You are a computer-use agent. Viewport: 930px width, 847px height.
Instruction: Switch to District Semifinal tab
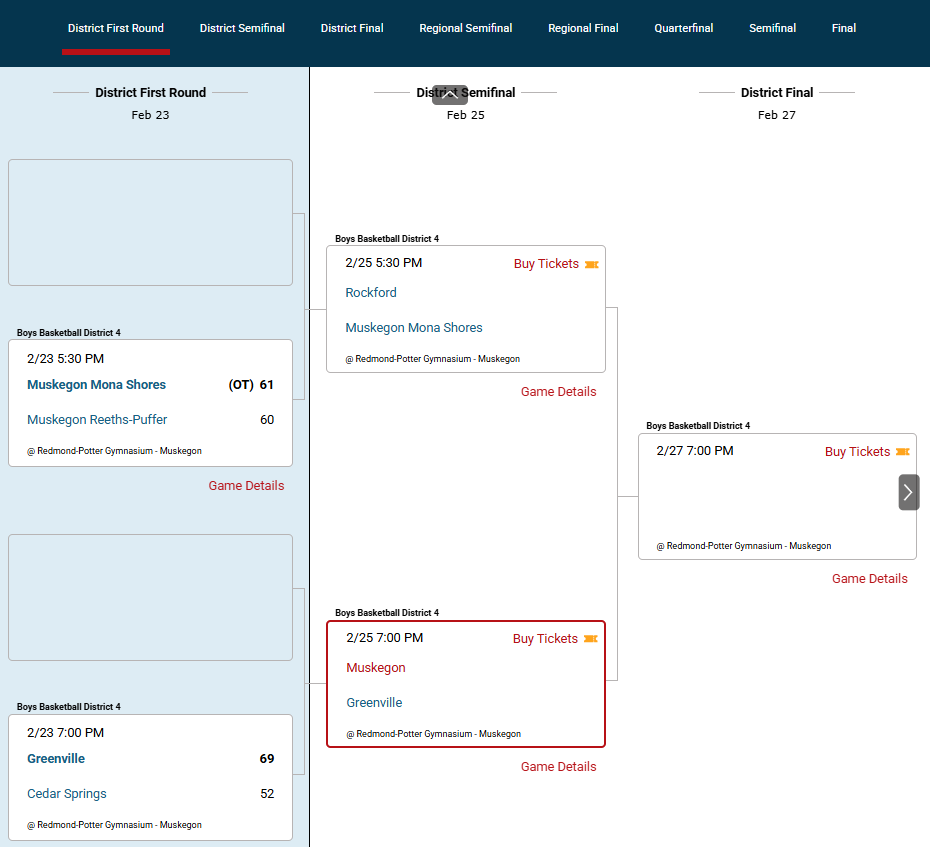242,28
